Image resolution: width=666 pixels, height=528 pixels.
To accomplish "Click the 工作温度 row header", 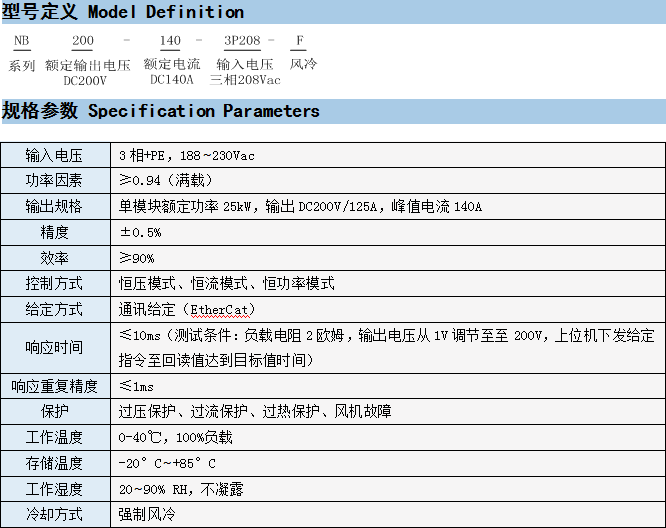I will [54, 437].
